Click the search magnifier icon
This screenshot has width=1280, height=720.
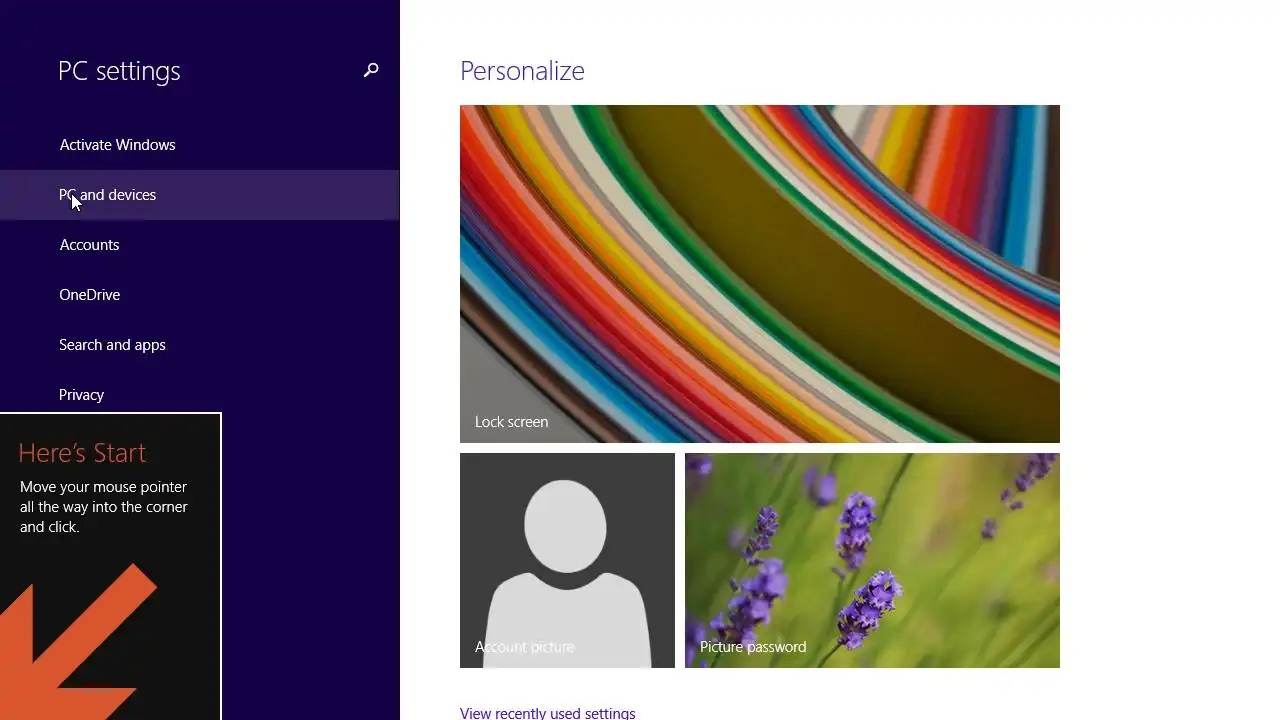(371, 70)
